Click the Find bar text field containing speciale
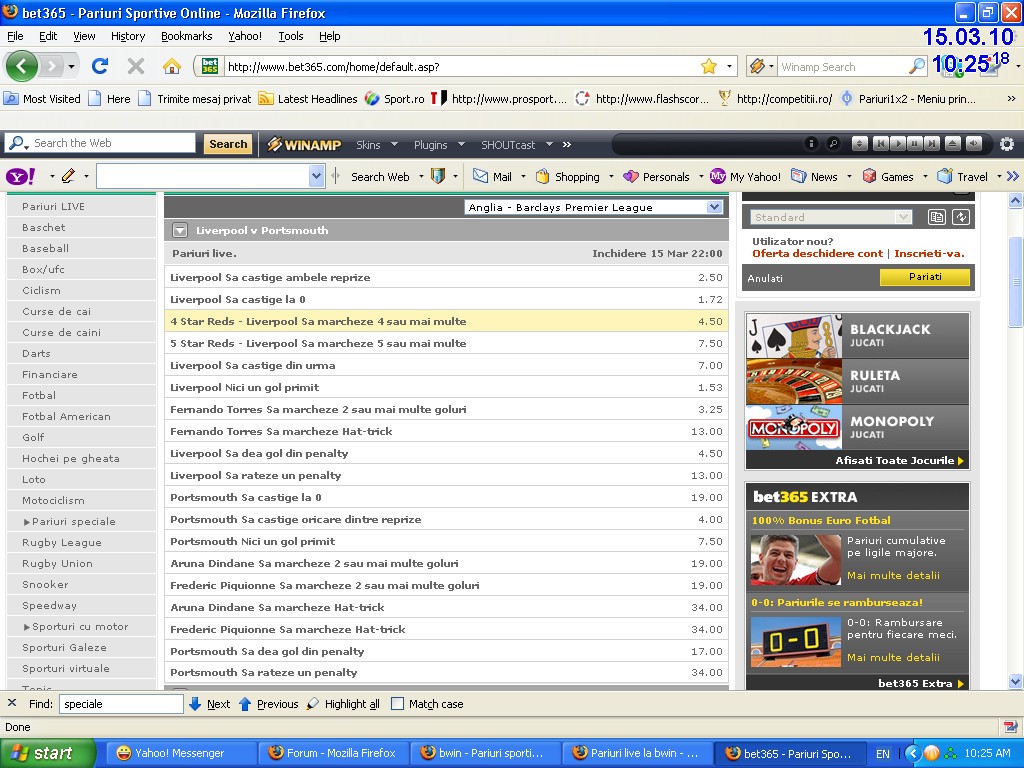1024x768 pixels. coord(121,704)
